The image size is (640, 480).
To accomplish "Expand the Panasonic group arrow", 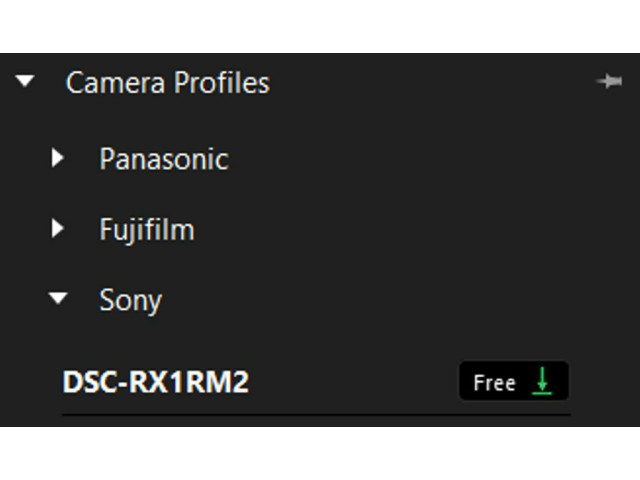I will tap(58, 158).
